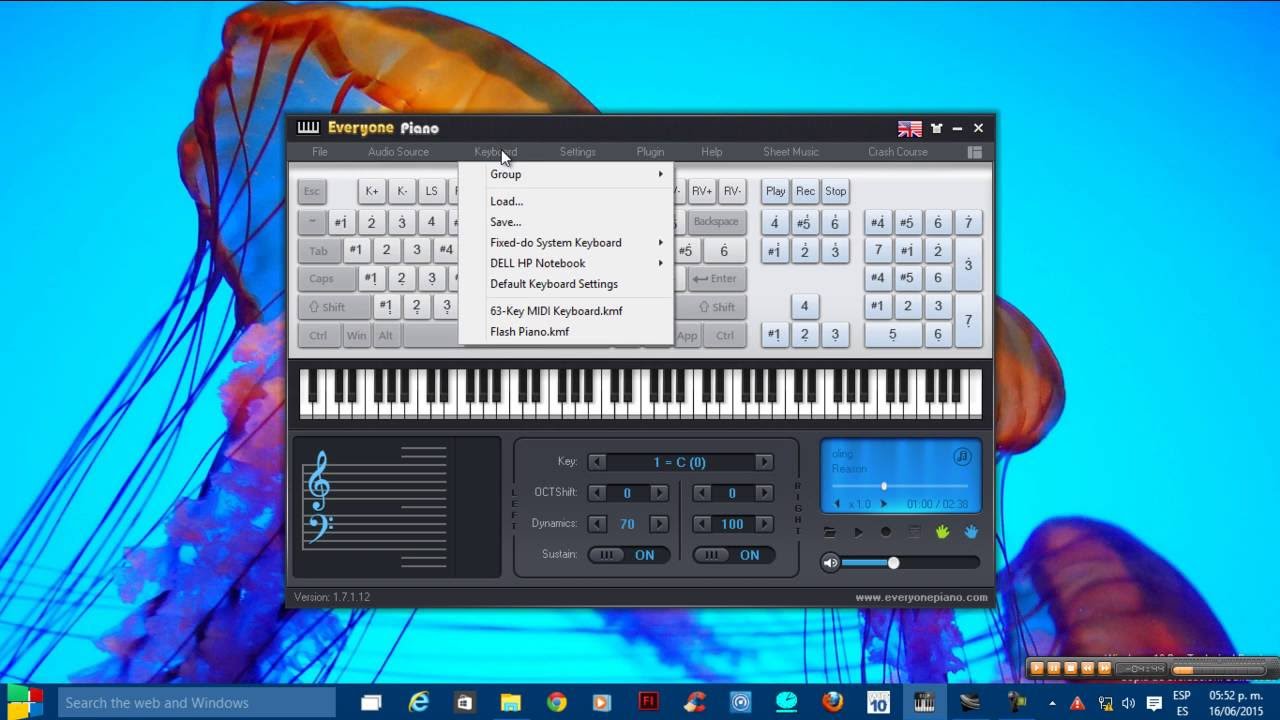This screenshot has height=720, width=1280.
Task: Open the Plugin menu
Action: tap(650, 152)
